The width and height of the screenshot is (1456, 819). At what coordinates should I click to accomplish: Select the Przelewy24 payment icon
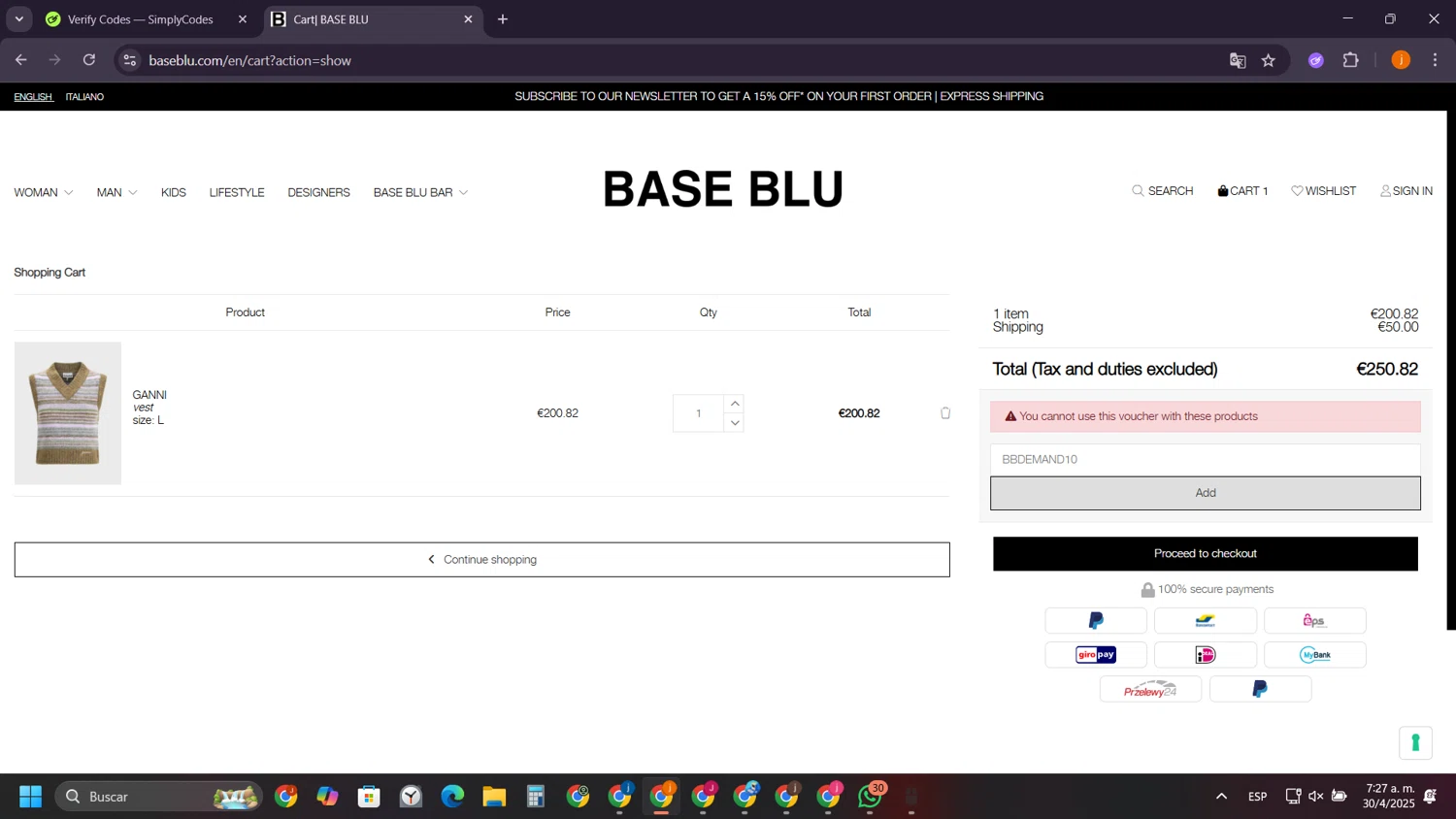(x=1150, y=690)
